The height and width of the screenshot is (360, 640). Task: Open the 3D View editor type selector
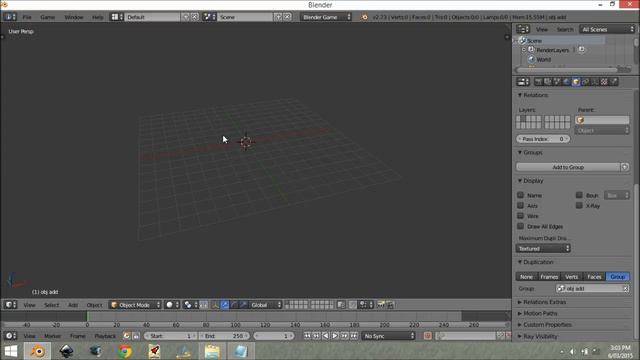[10, 305]
